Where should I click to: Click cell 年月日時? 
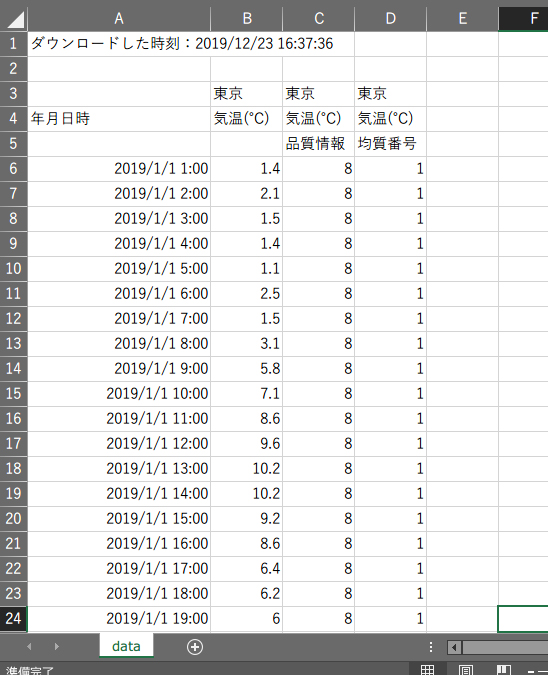(x=119, y=118)
